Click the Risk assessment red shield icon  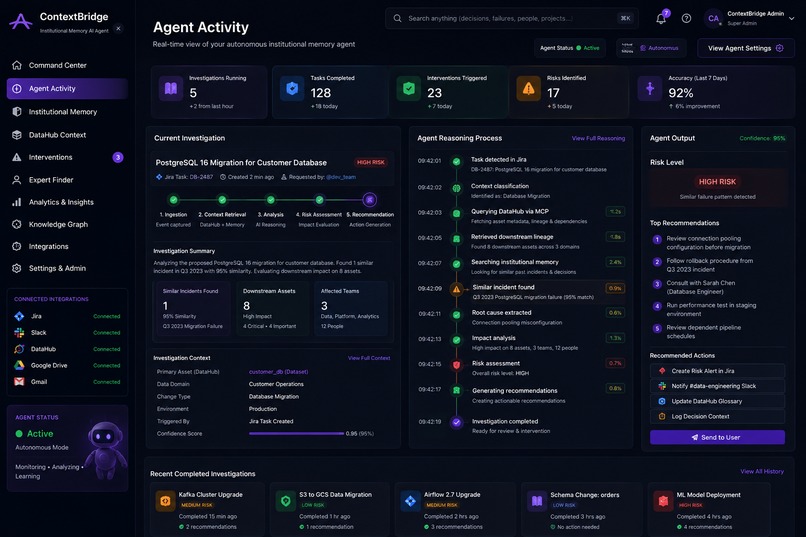click(x=456, y=365)
